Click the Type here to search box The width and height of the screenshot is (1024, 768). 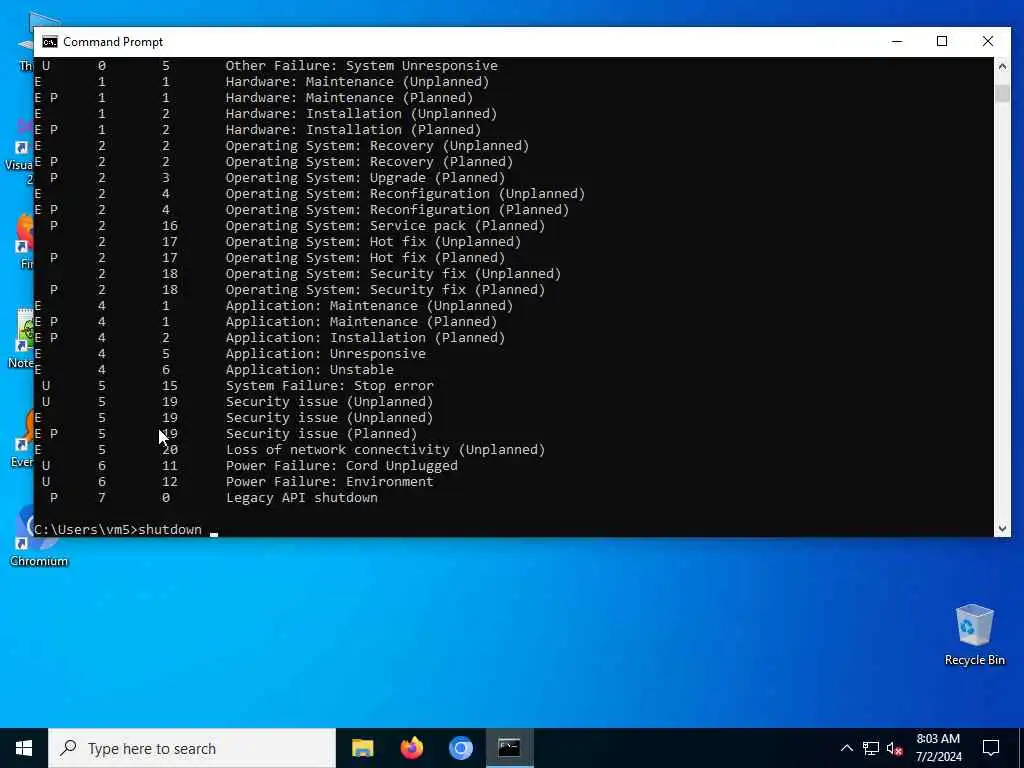[x=192, y=748]
